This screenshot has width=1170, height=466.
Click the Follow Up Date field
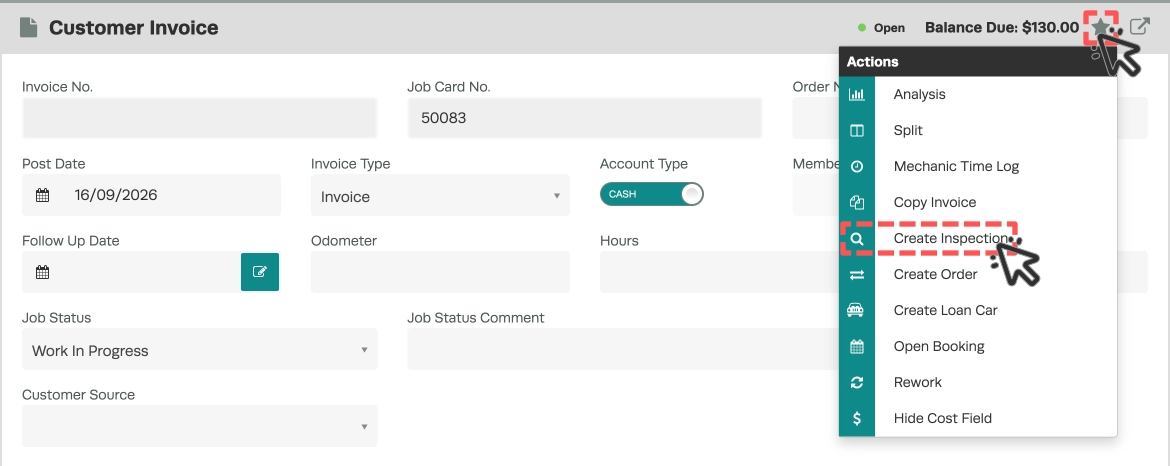point(131,272)
